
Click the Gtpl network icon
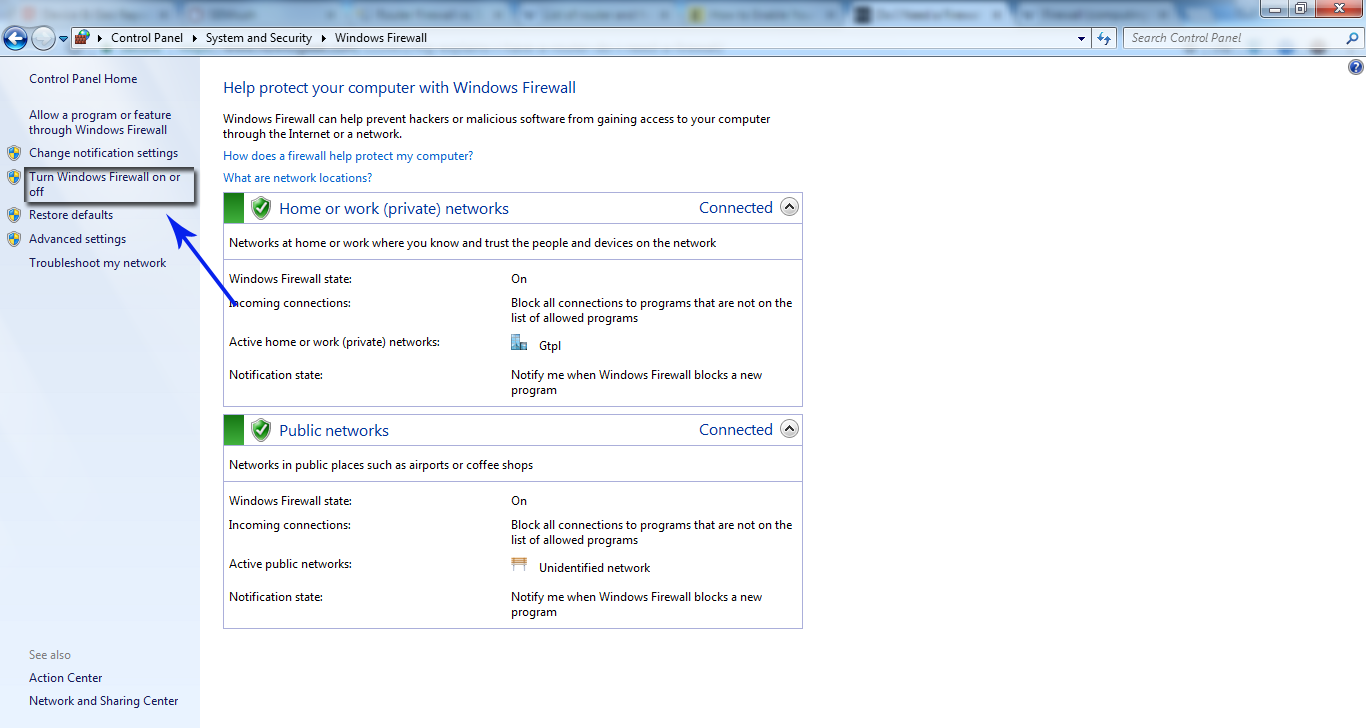point(519,343)
